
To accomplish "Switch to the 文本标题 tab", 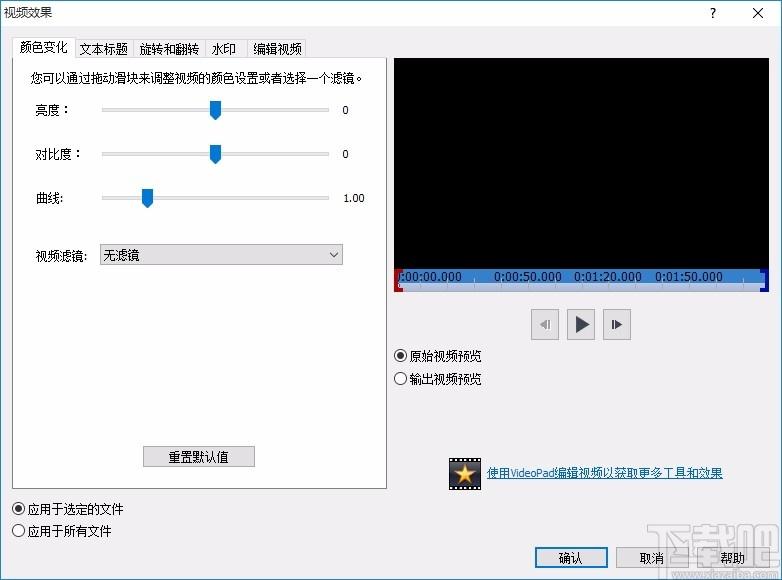I will (x=104, y=49).
